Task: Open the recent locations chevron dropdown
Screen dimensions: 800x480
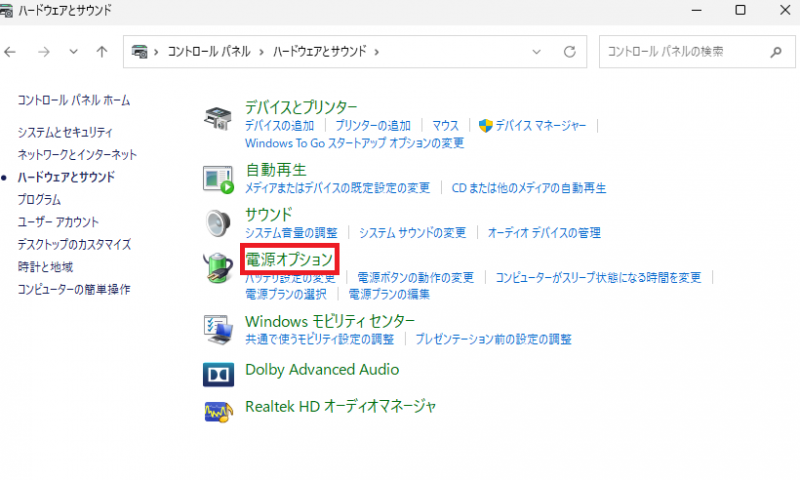Action: click(73, 51)
